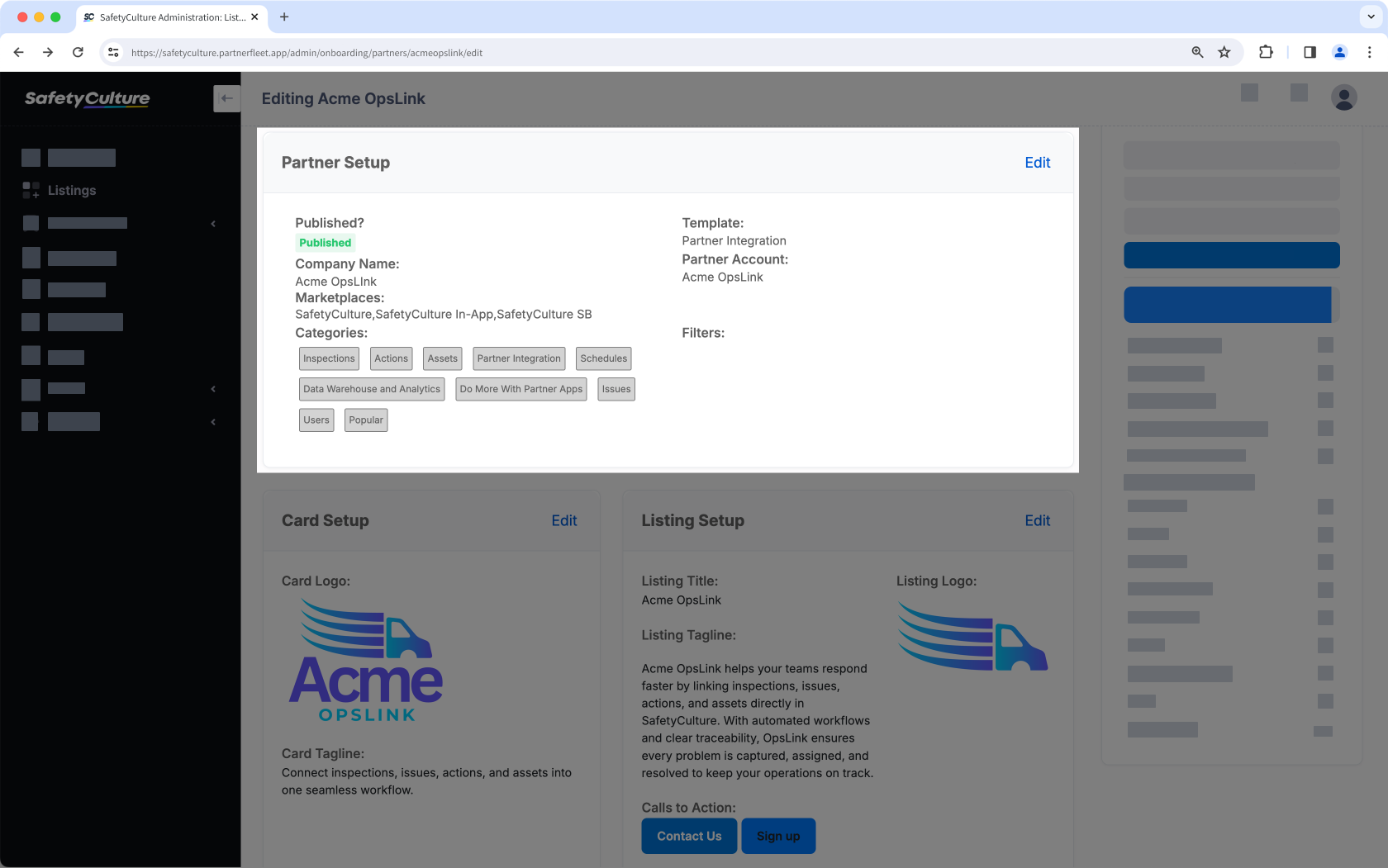Click the 'Calls to Action:' label
The height and width of the screenshot is (868, 1388).
pyautogui.click(x=689, y=808)
